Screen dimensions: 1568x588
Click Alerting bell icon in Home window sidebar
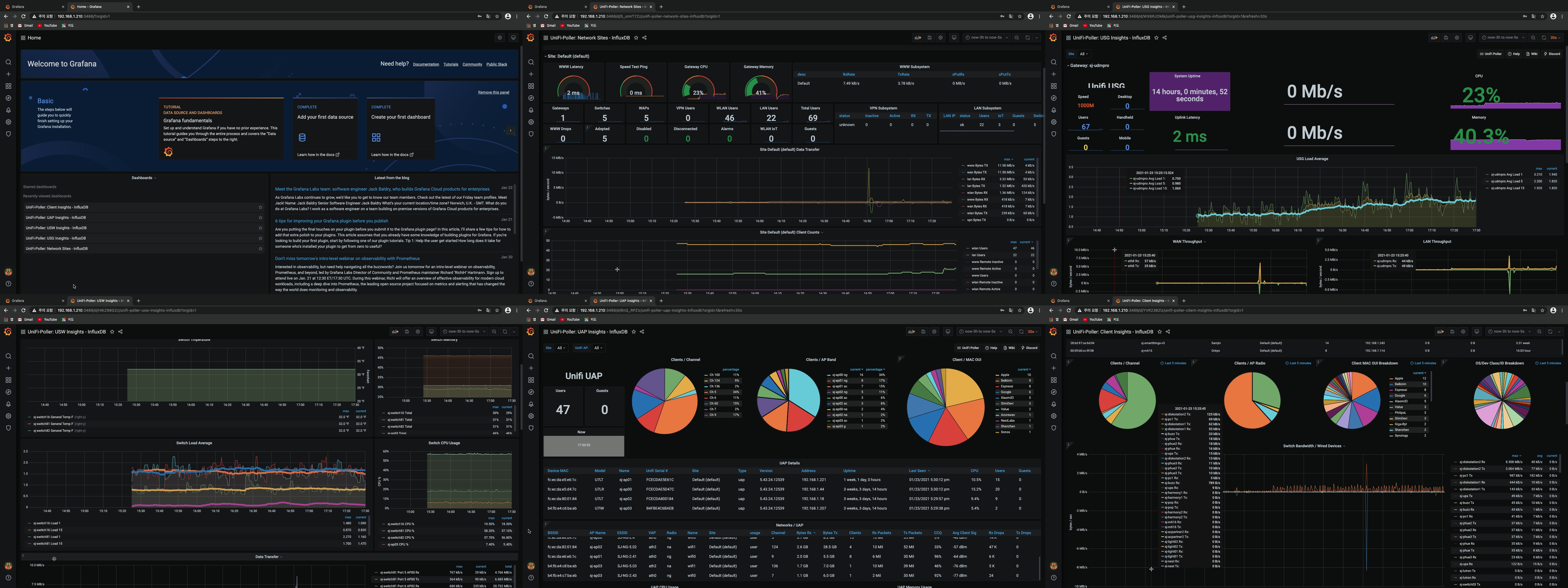[8, 110]
